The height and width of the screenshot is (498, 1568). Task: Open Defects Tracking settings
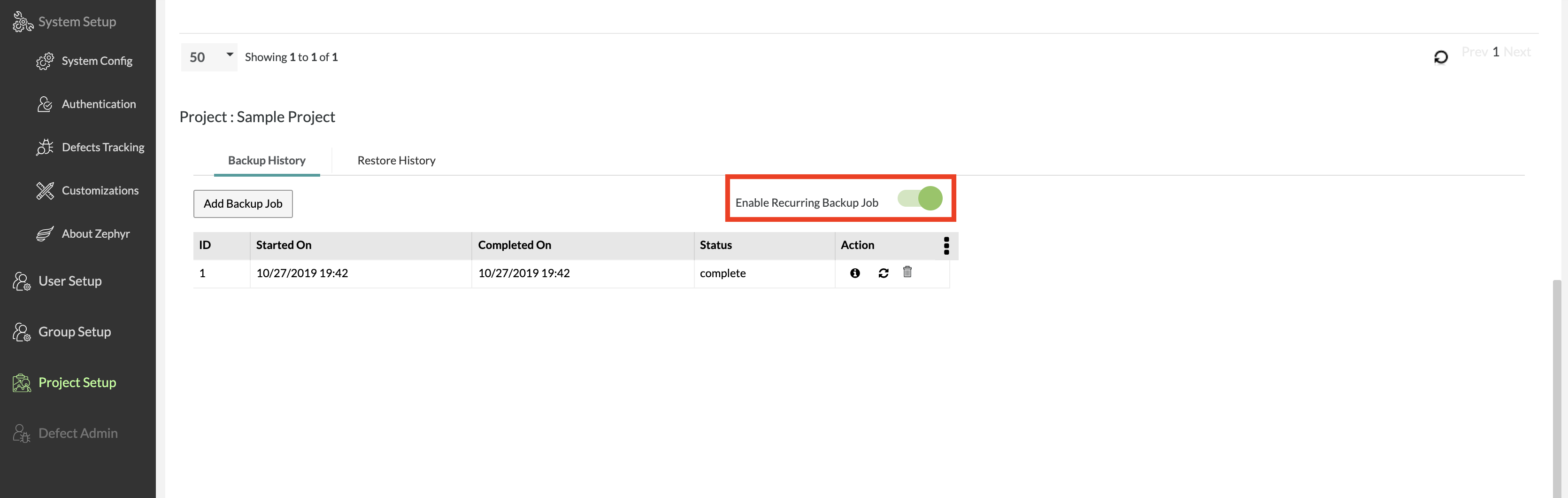pos(102,148)
